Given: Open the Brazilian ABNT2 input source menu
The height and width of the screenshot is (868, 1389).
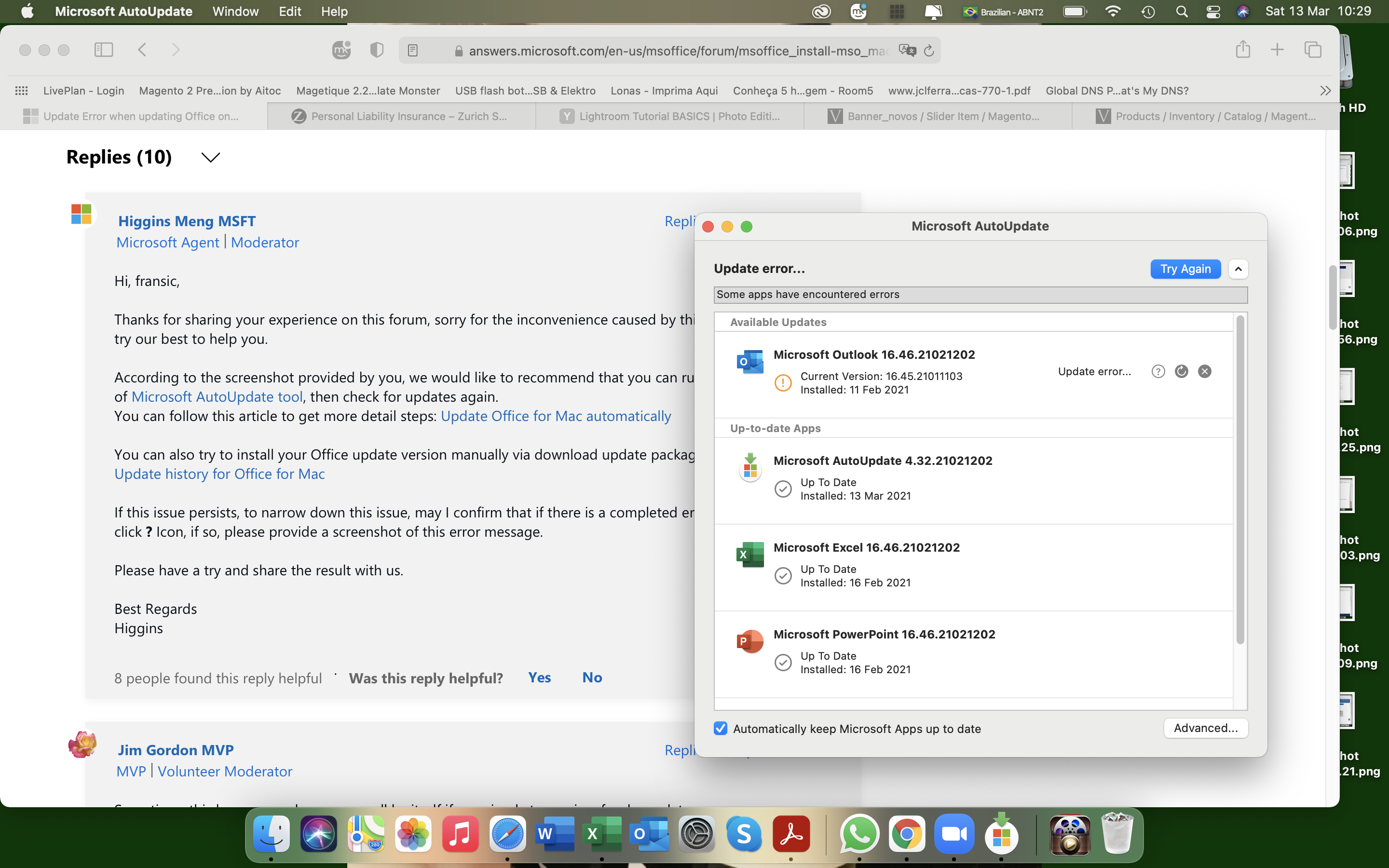Looking at the screenshot, I should coord(1003,12).
